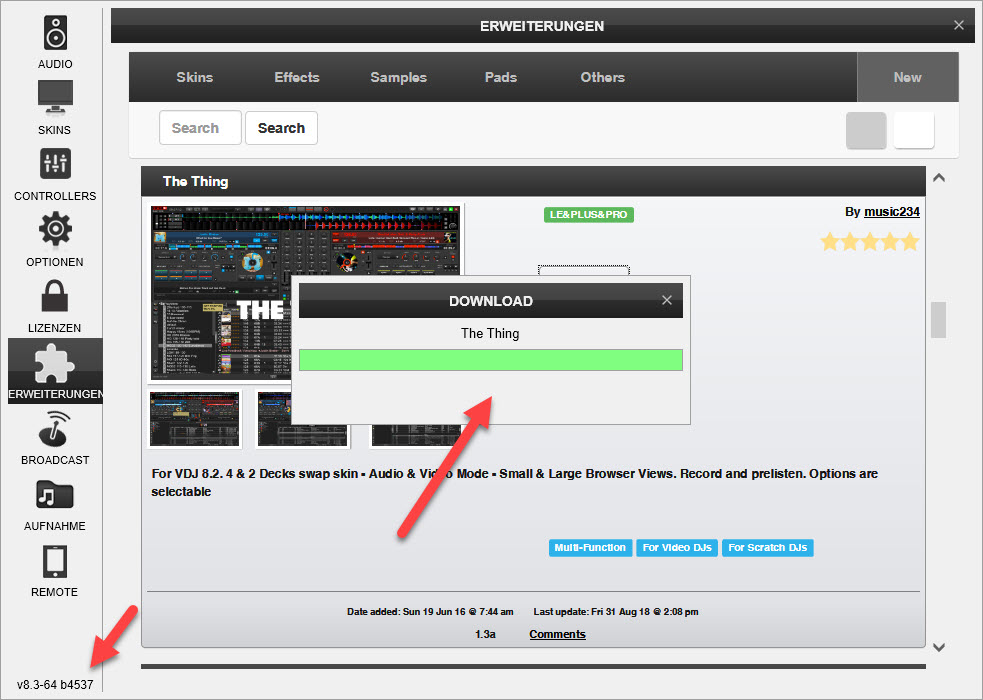Click the Search button
Image resolution: width=983 pixels, height=700 pixels.
281,128
